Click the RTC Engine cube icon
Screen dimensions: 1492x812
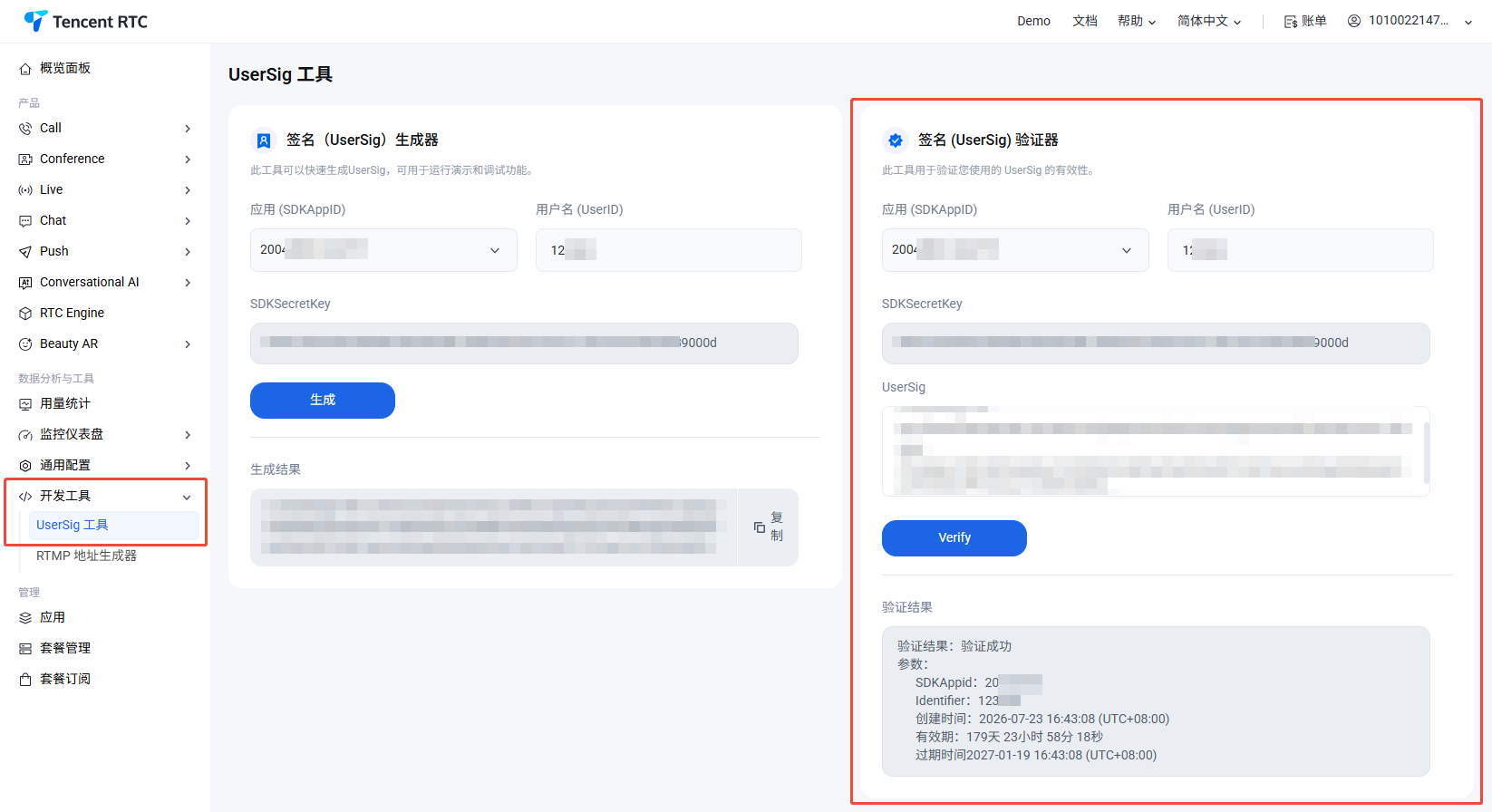[25, 314]
